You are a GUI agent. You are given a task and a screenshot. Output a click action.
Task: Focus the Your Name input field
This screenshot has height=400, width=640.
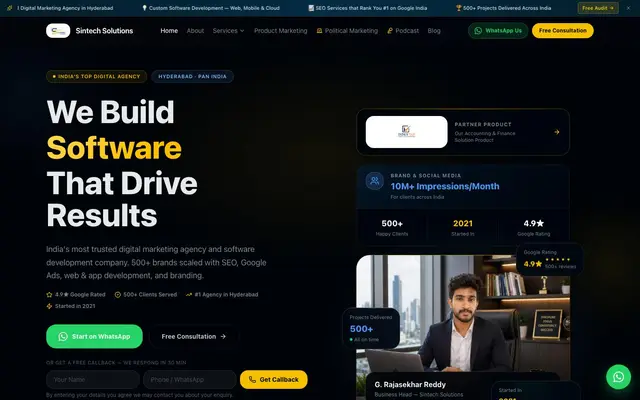click(x=93, y=380)
